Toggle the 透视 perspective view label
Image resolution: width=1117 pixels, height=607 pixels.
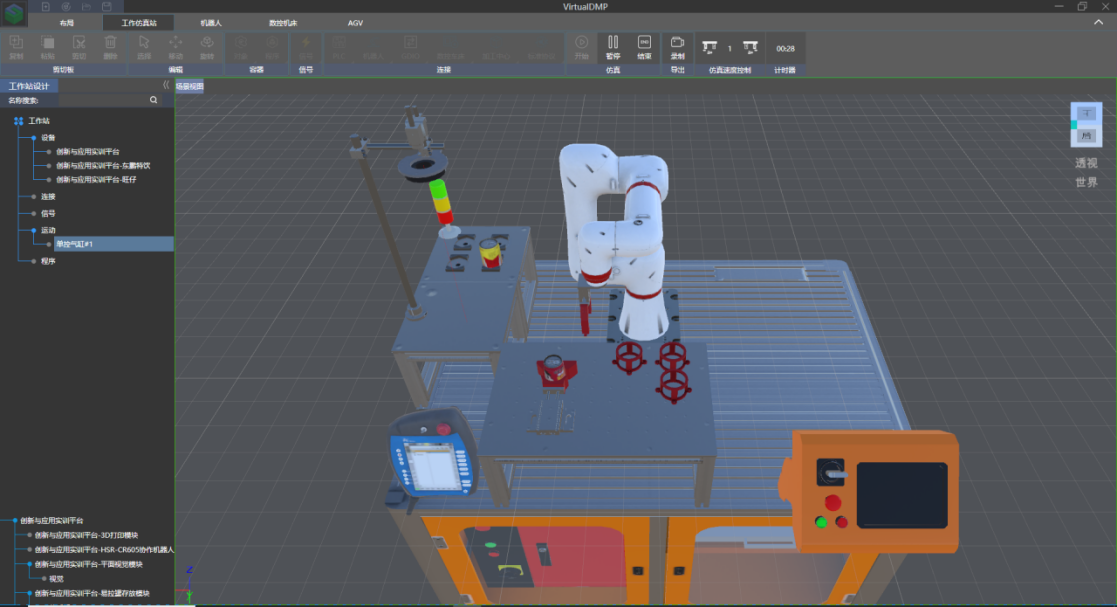(x=1086, y=163)
